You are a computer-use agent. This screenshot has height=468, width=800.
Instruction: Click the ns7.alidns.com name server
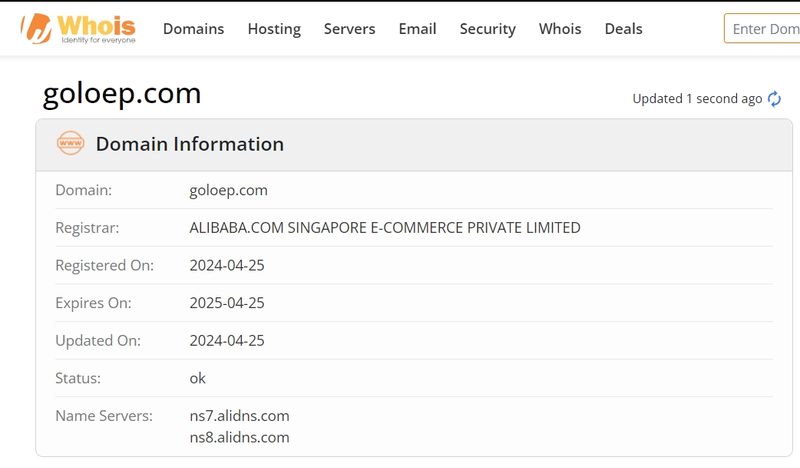point(239,416)
